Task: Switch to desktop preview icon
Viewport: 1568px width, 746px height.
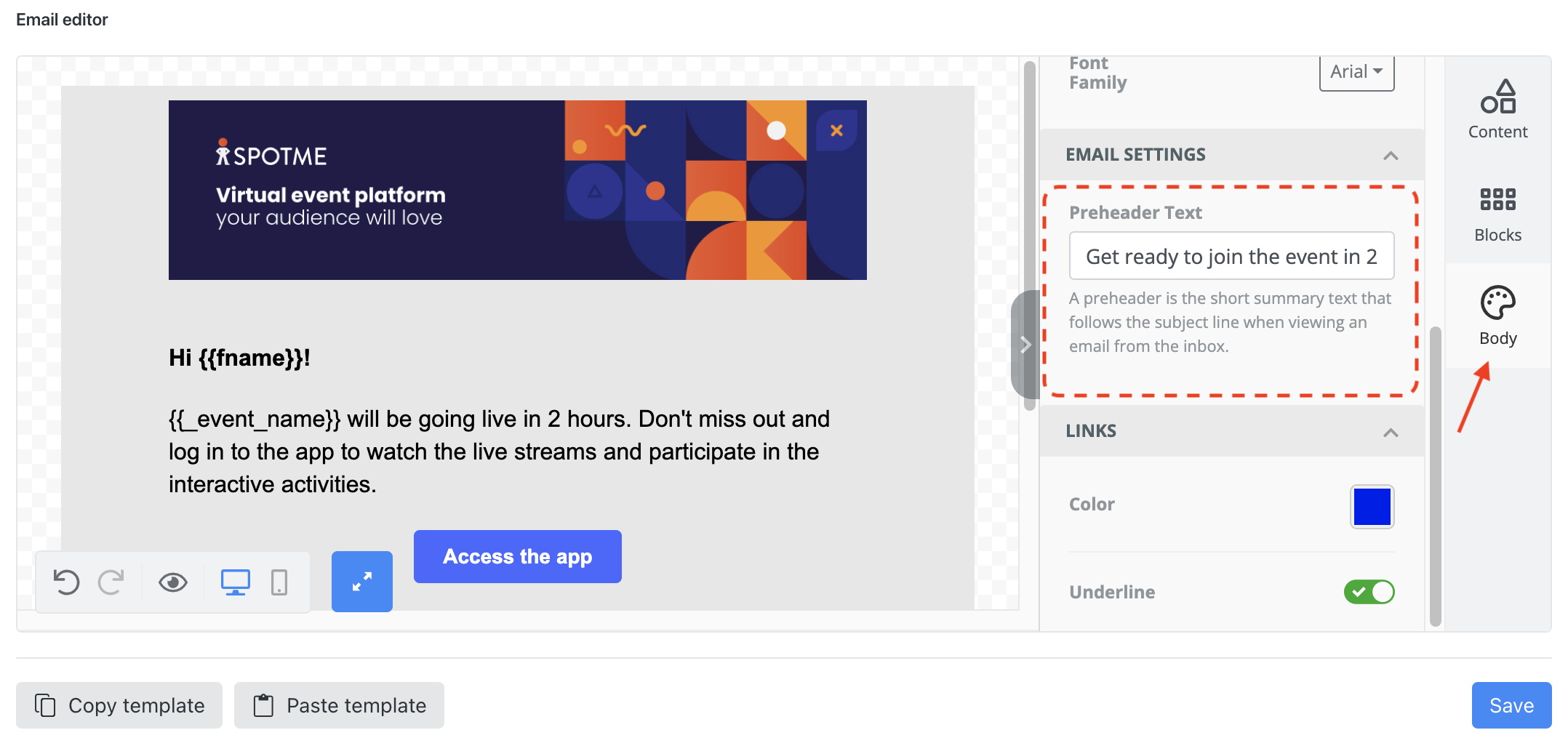Action: click(x=234, y=582)
